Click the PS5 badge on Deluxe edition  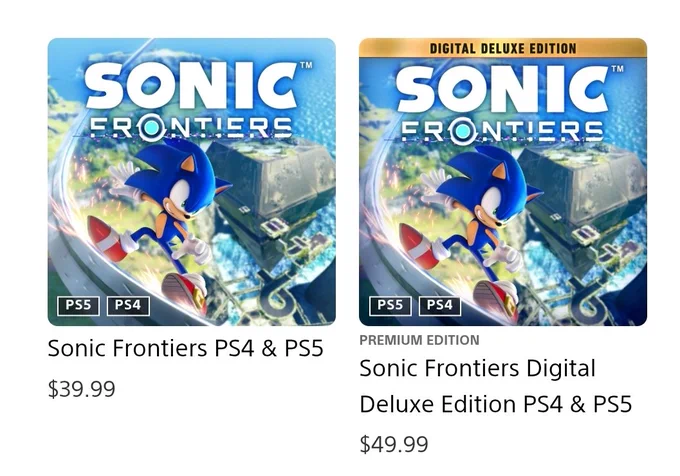390,306
